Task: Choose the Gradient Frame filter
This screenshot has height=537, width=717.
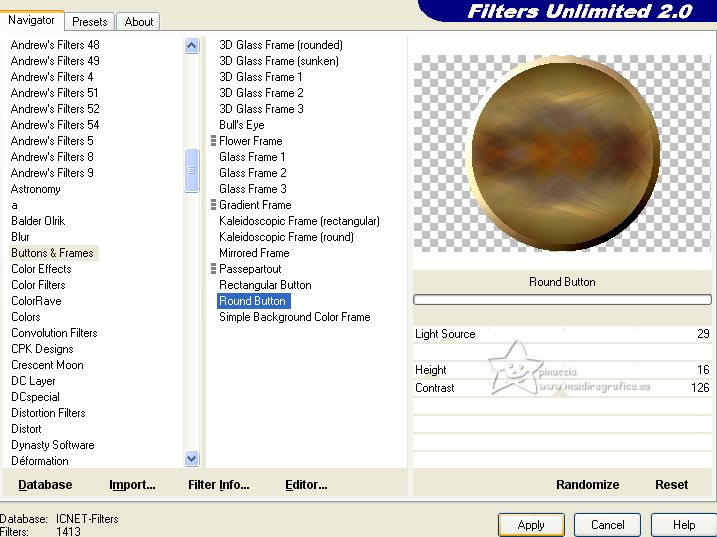Action: coord(255,205)
